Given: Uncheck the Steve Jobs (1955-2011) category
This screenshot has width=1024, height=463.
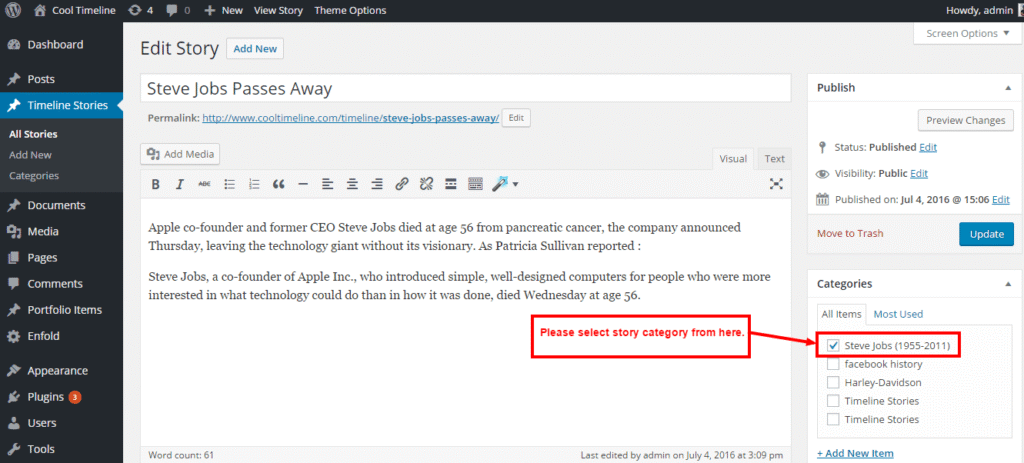Looking at the screenshot, I should 833,345.
